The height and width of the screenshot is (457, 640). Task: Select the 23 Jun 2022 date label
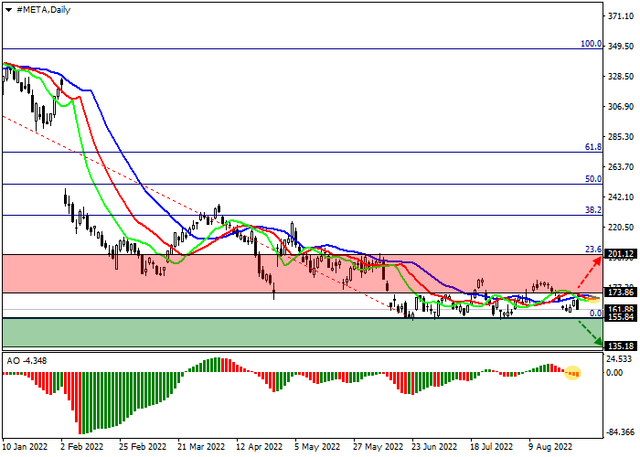(x=434, y=447)
